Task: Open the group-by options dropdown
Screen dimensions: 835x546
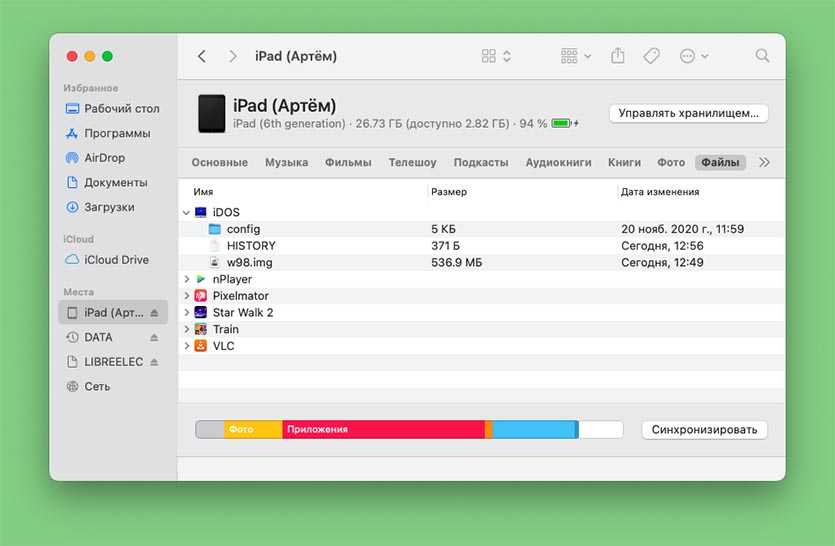Action: (x=576, y=56)
